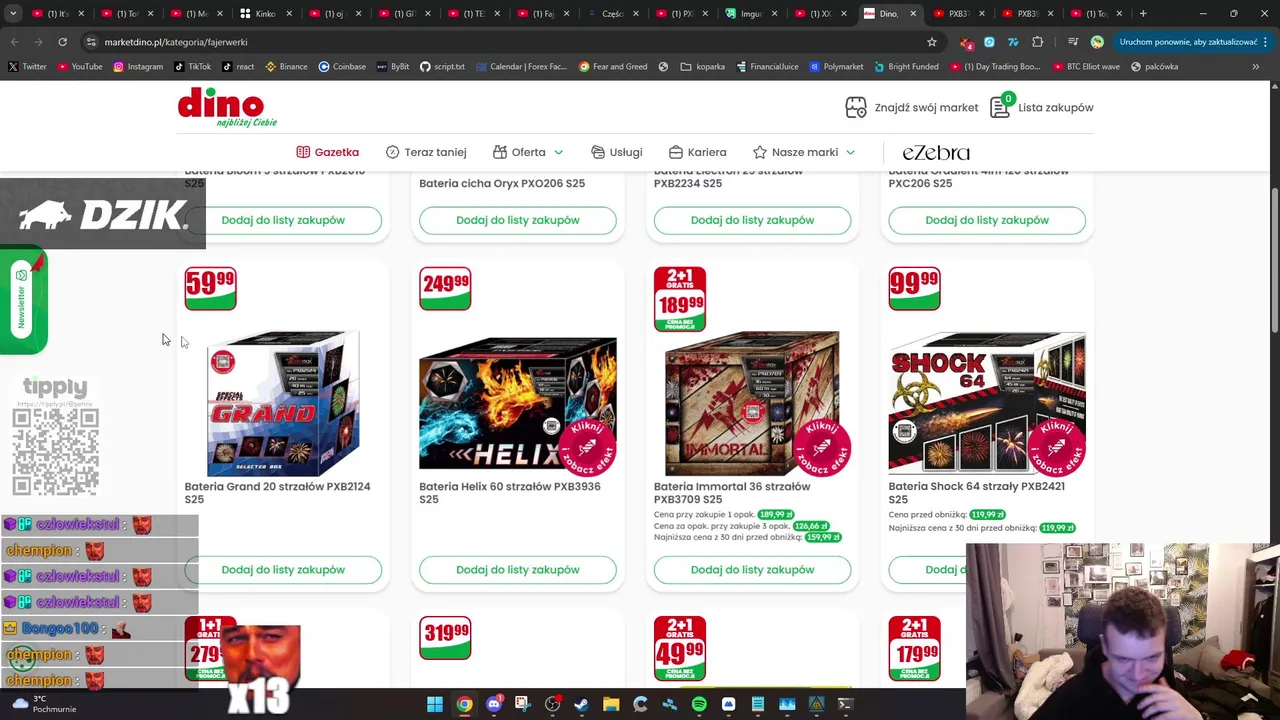Open the Teraz taniej menu item

pos(426,152)
